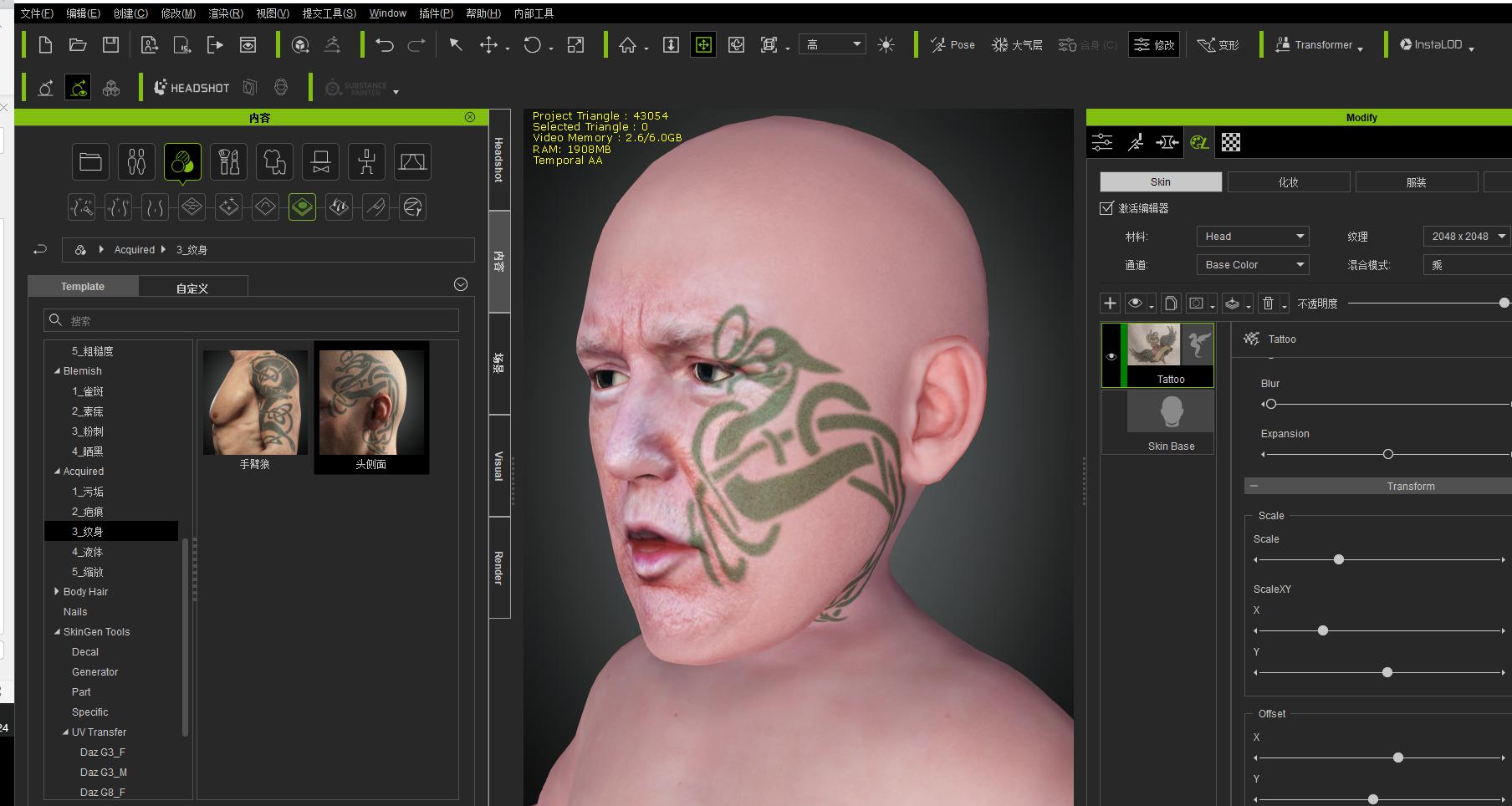The width and height of the screenshot is (1512, 806).
Task: Collapse the Transform section
Action: click(x=1254, y=486)
